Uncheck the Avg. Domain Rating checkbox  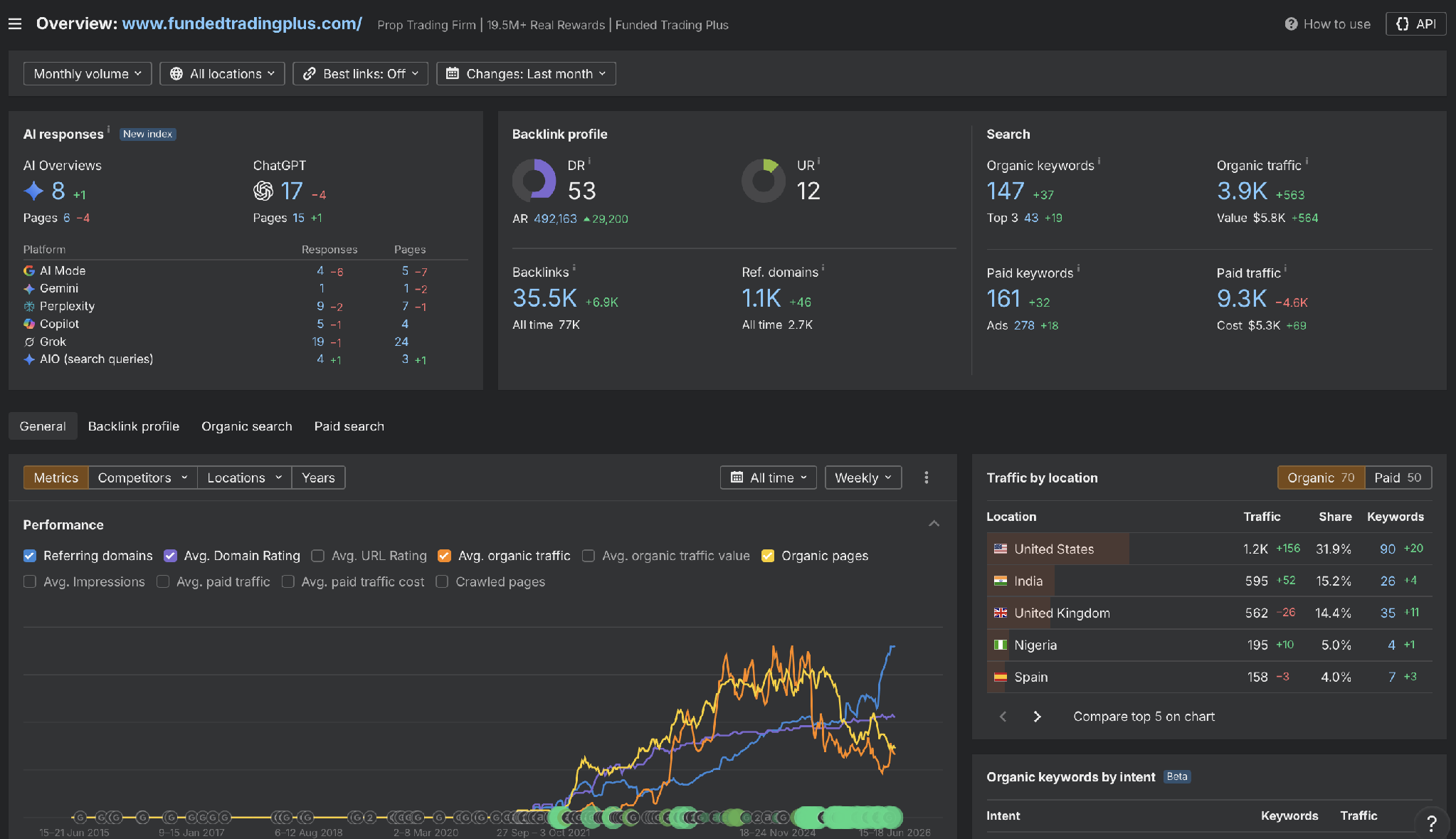(170, 556)
